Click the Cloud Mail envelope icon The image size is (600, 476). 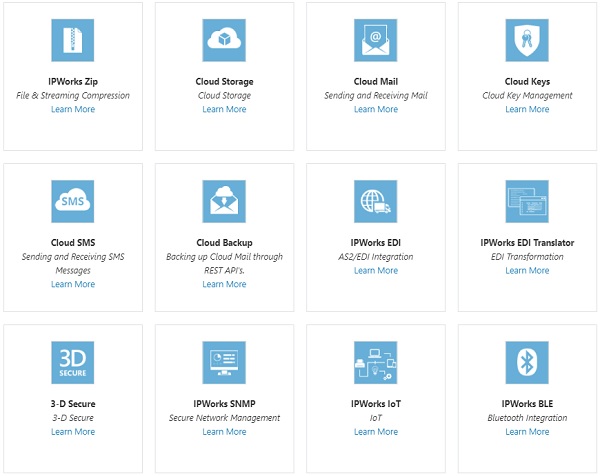click(376, 40)
